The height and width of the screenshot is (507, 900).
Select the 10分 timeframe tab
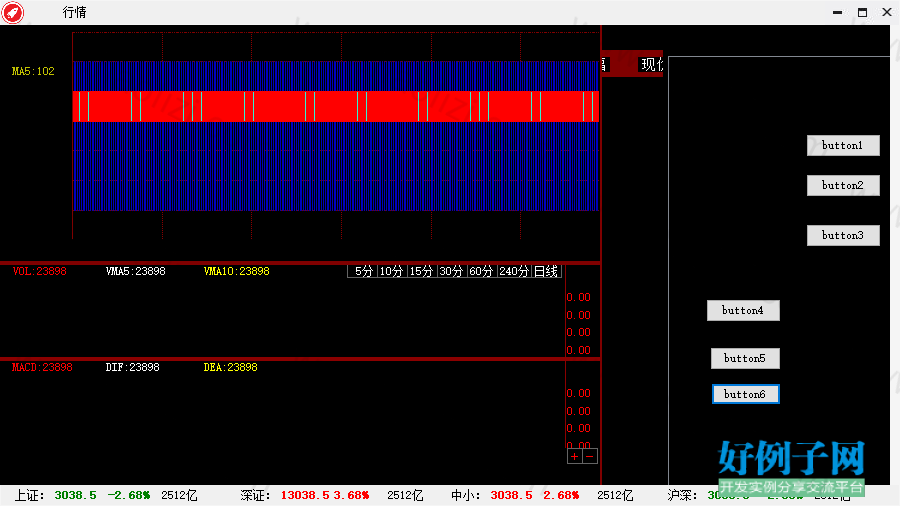(x=391, y=271)
